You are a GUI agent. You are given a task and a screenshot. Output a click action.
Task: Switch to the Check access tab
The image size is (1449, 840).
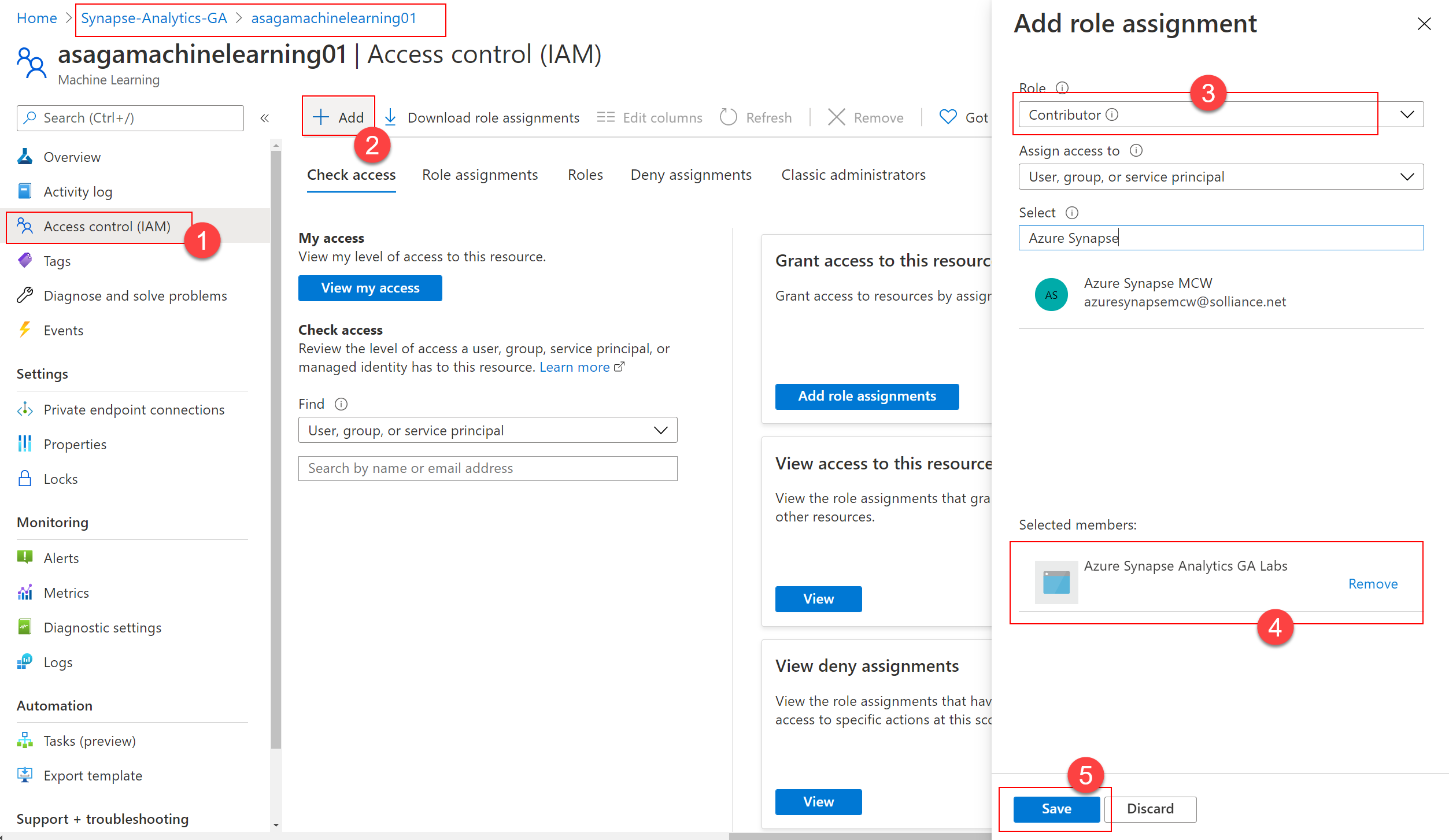351,175
